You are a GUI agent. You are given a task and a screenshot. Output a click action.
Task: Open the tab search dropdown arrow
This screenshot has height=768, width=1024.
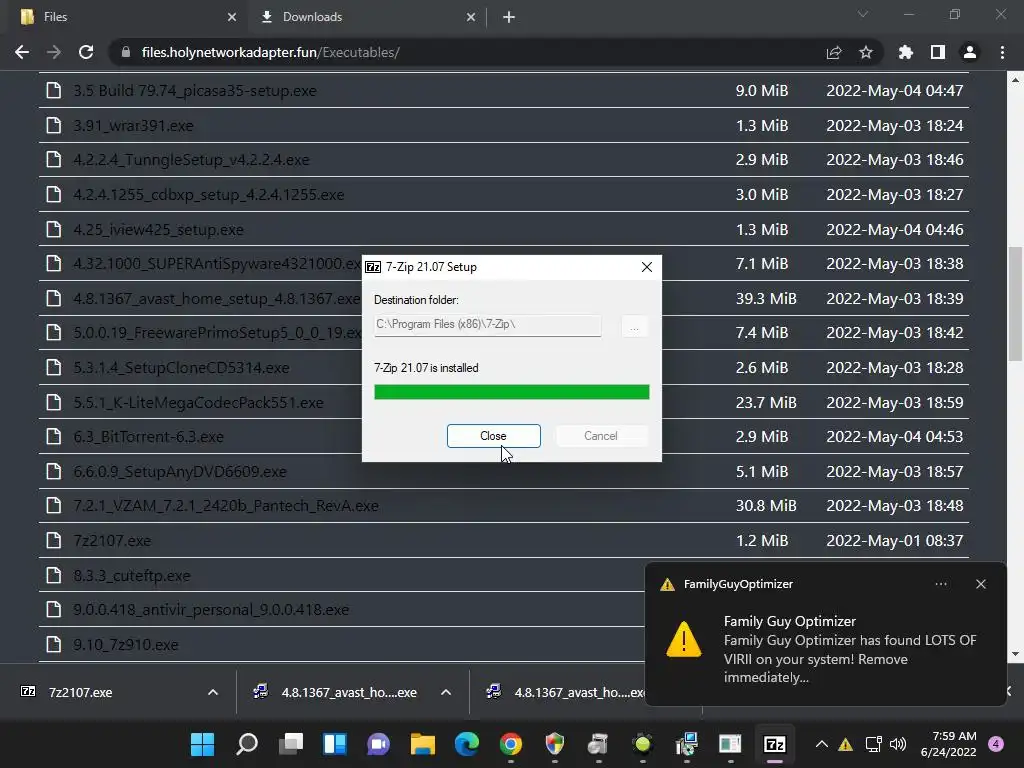pyautogui.click(x=863, y=14)
